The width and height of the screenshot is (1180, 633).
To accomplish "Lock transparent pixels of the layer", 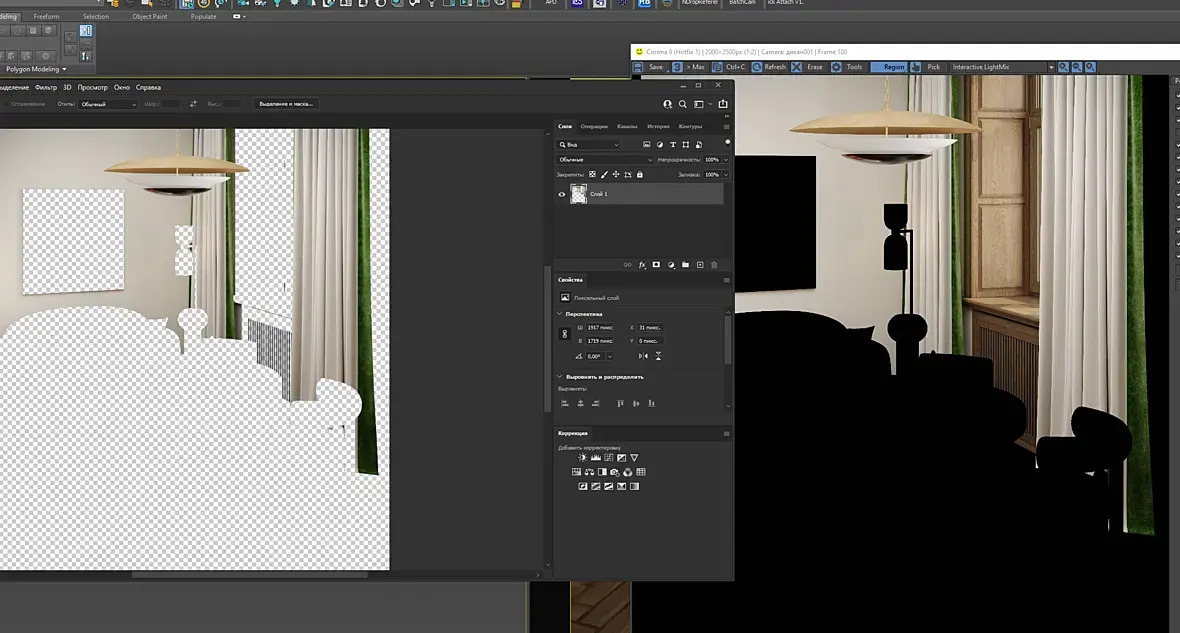I will (x=592, y=175).
